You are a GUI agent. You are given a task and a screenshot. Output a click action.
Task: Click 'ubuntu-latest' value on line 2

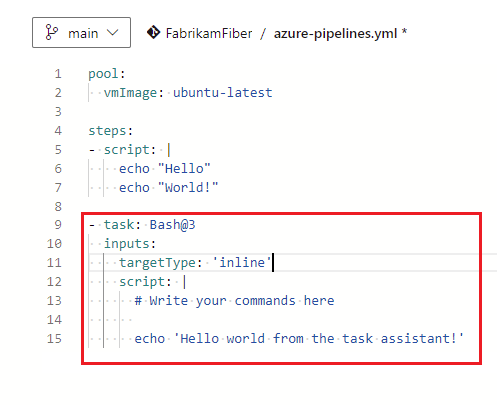(222, 92)
